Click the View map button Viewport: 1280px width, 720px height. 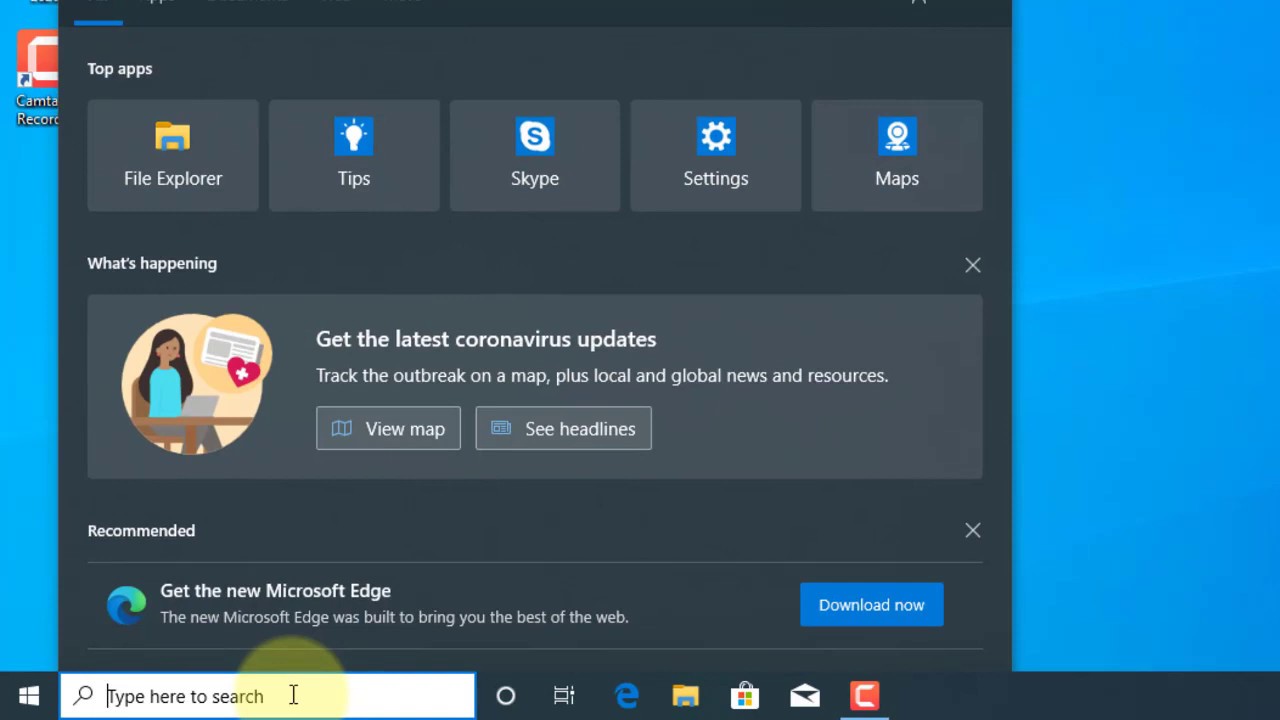388,428
